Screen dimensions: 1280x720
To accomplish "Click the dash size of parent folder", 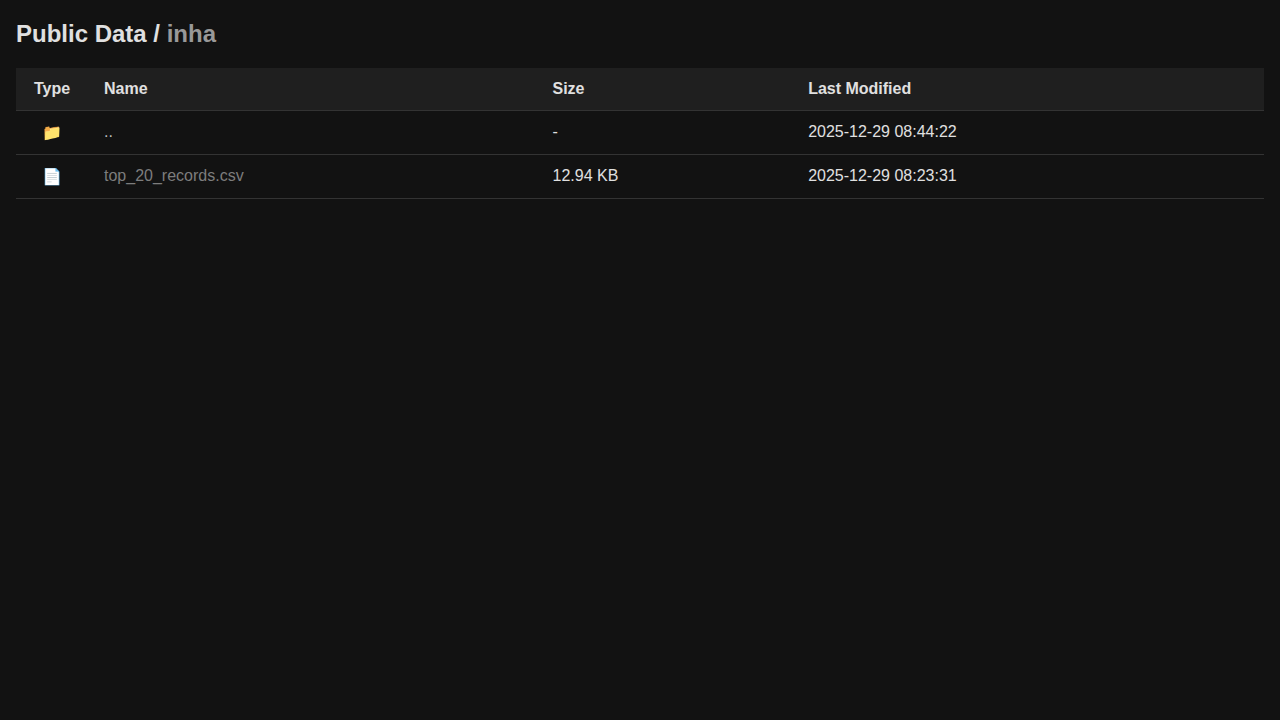I will tap(555, 132).
